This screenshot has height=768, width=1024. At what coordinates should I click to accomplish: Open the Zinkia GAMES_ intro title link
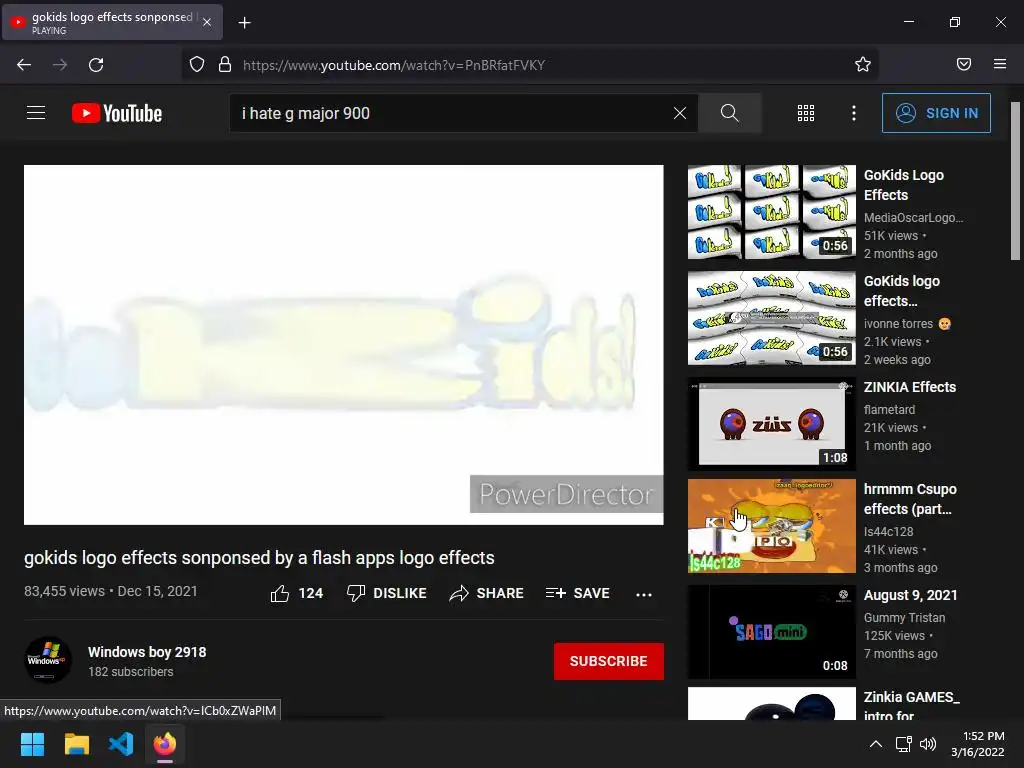[x=912, y=707]
